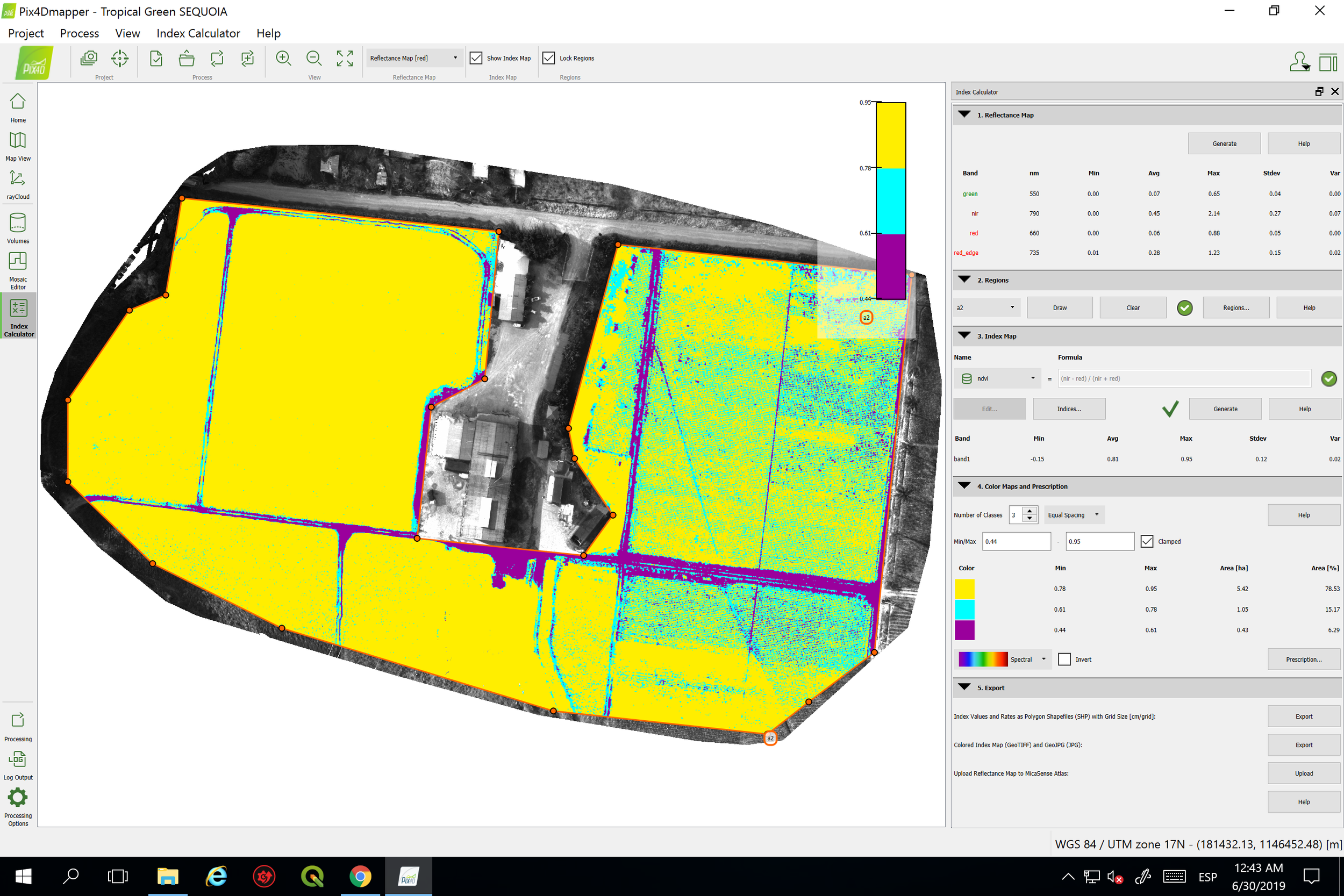Image resolution: width=1344 pixels, height=896 pixels.
Task: Click the cyan class color swatch
Action: pos(964,609)
